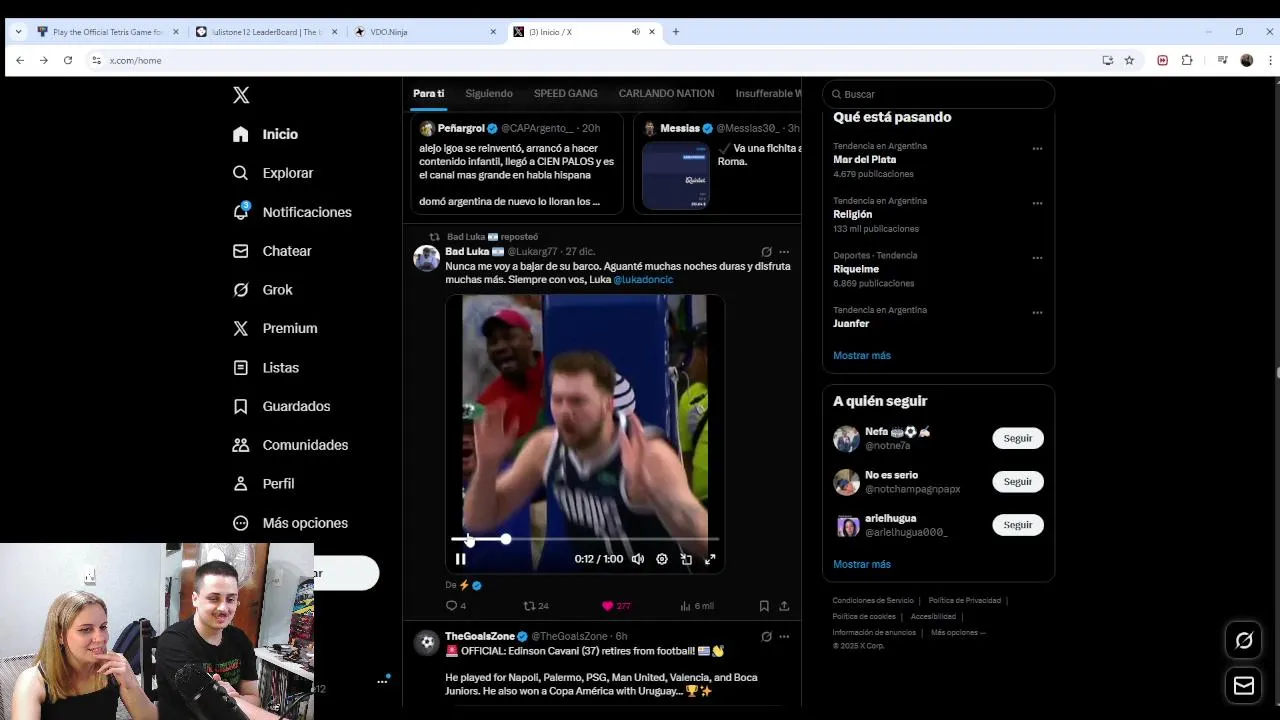This screenshot has width=1280, height=720.
Task: Open Explorar search page
Action: [x=273, y=173]
